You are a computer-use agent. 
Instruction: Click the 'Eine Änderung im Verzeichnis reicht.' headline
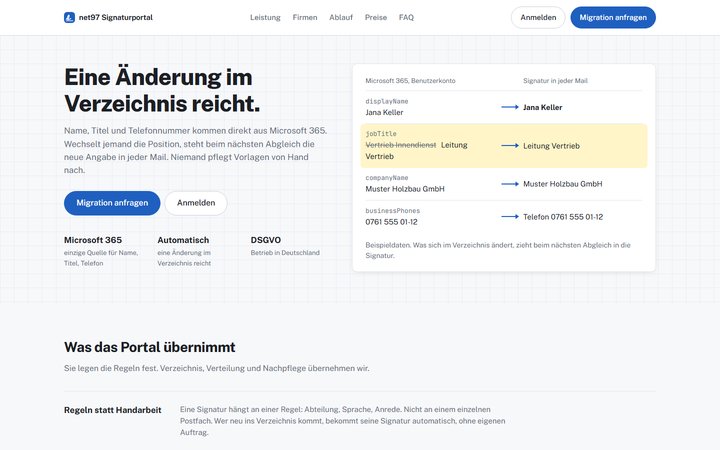coord(162,90)
